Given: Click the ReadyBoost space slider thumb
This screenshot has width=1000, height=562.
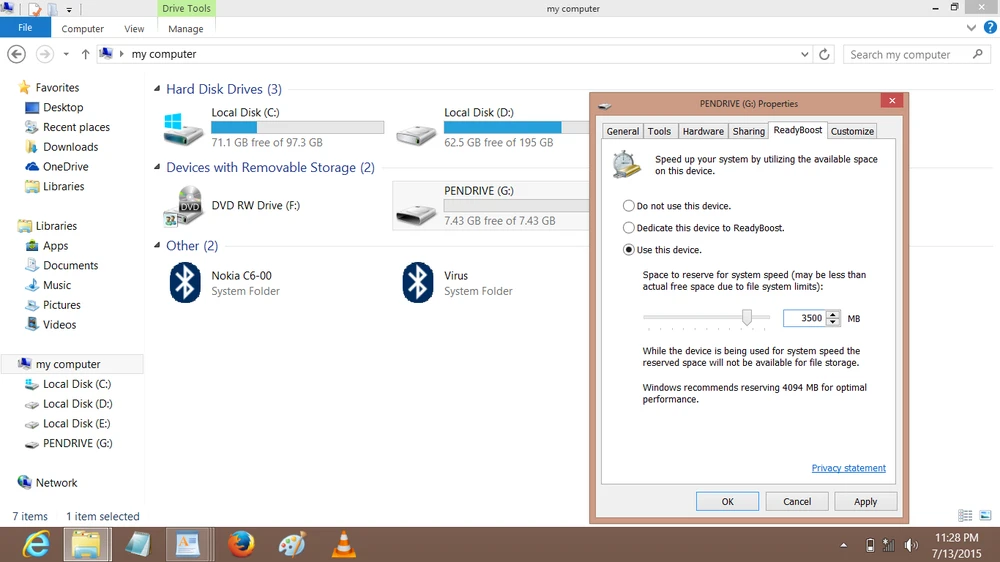Looking at the screenshot, I should coord(747,317).
